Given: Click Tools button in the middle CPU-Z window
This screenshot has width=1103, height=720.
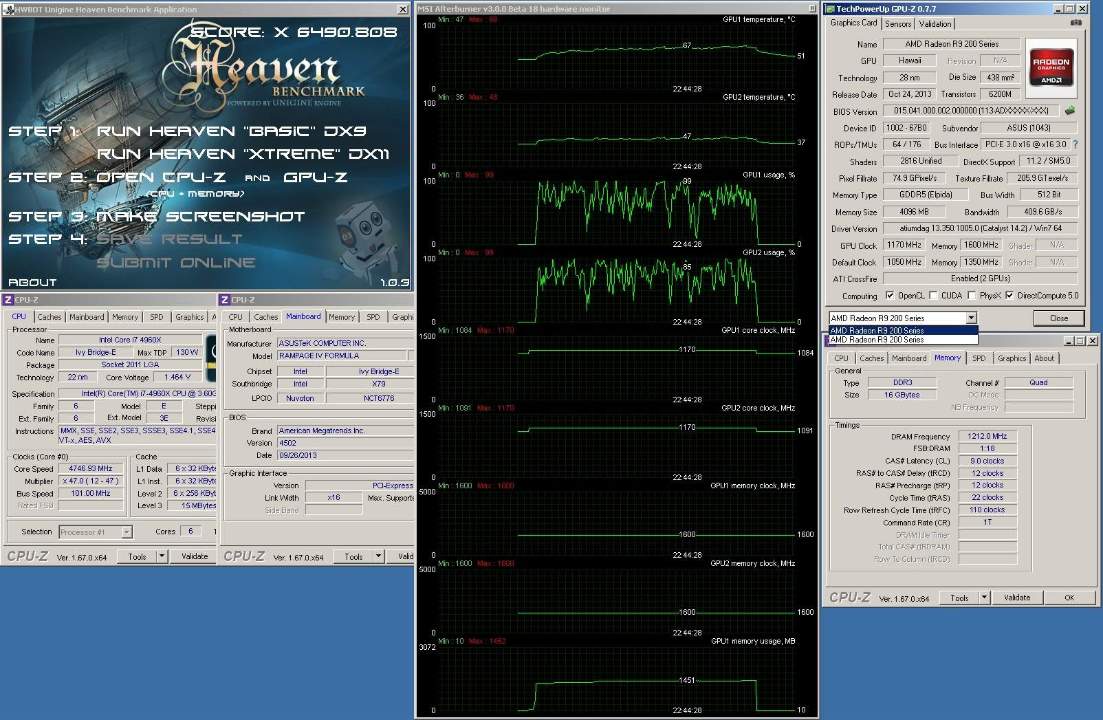Looking at the screenshot, I should point(353,556).
